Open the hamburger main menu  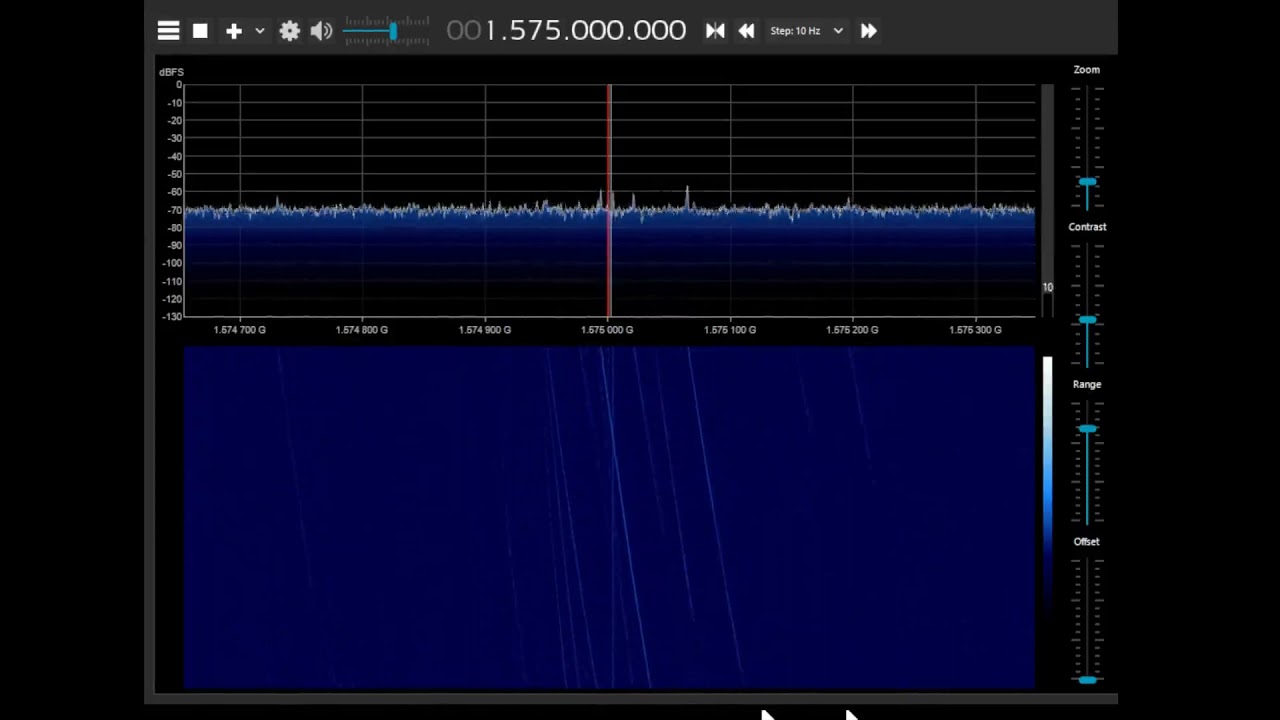(x=168, y=31)
